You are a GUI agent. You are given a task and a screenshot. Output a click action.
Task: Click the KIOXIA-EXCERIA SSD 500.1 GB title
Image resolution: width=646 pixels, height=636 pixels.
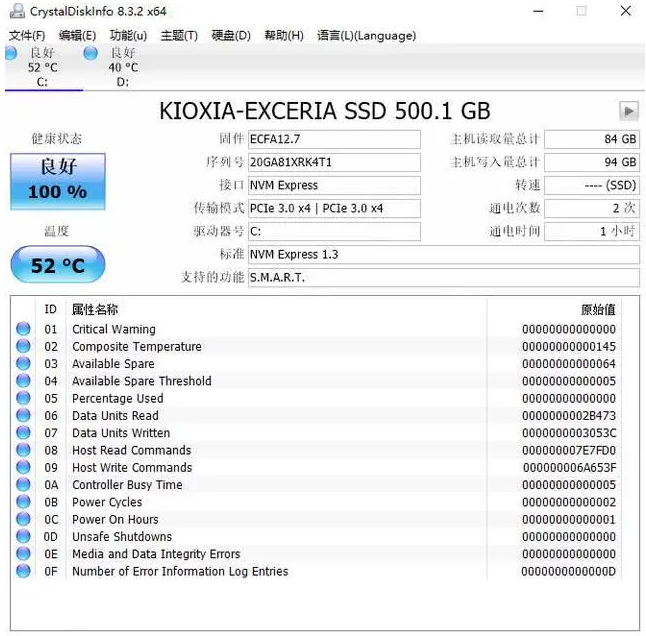(325, 111)
